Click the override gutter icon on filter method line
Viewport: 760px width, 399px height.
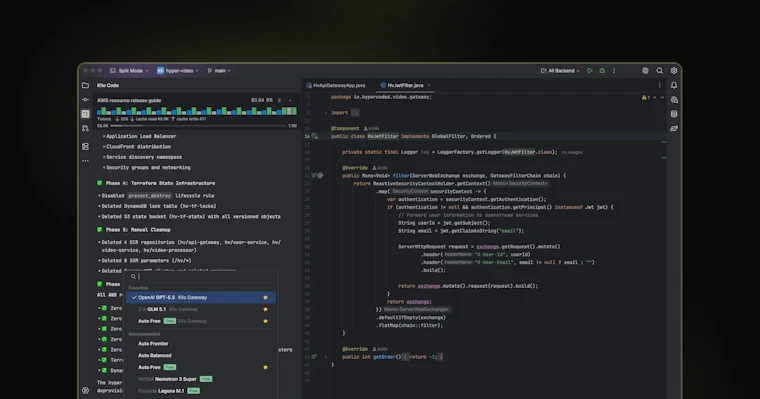point(314,176)
